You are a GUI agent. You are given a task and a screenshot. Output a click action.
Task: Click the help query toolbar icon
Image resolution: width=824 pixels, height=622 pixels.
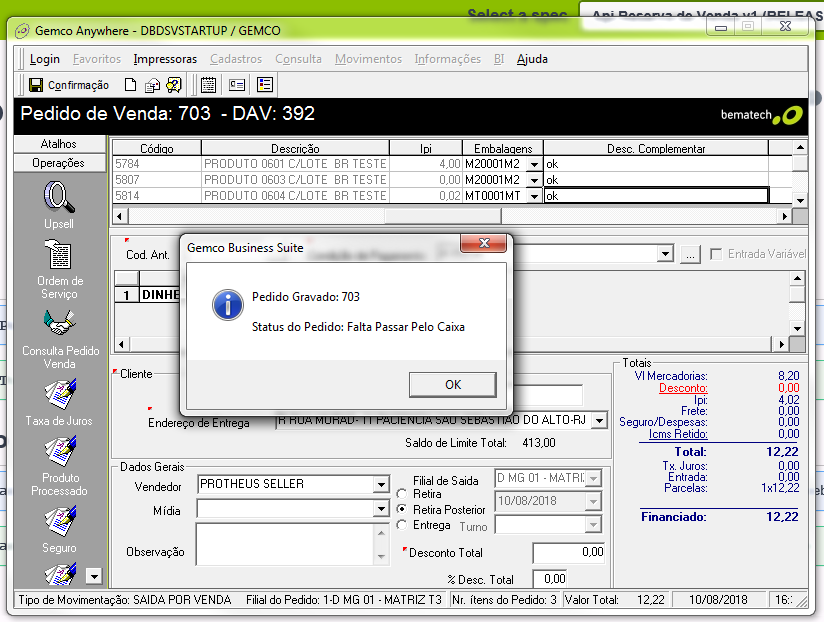pos(174,85)
